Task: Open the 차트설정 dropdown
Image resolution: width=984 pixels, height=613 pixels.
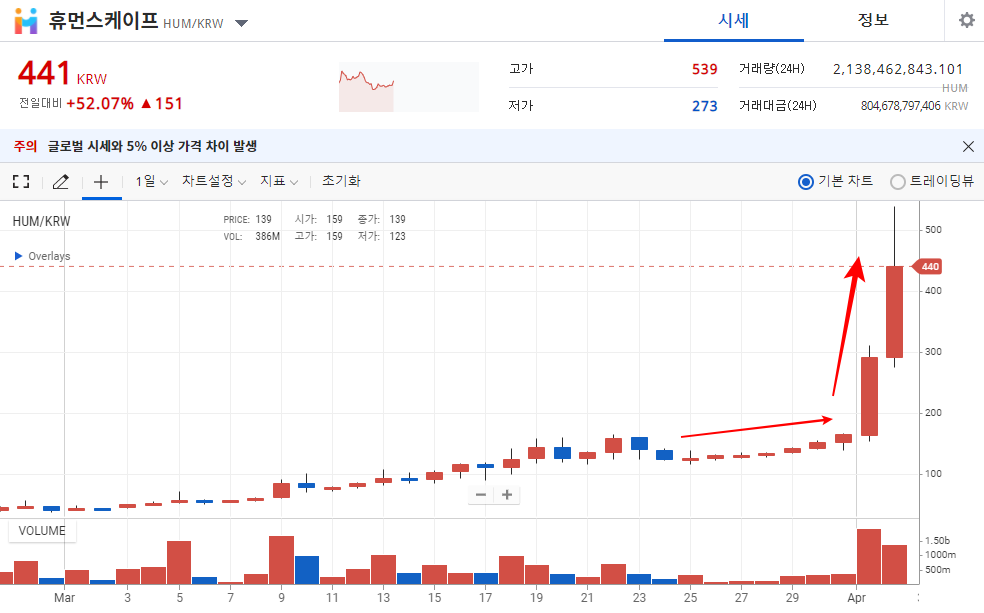Action: click(213, 181)
